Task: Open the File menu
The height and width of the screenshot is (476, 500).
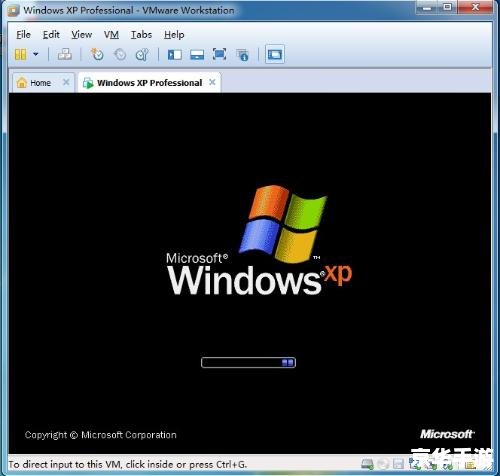Action: (23, 35)
